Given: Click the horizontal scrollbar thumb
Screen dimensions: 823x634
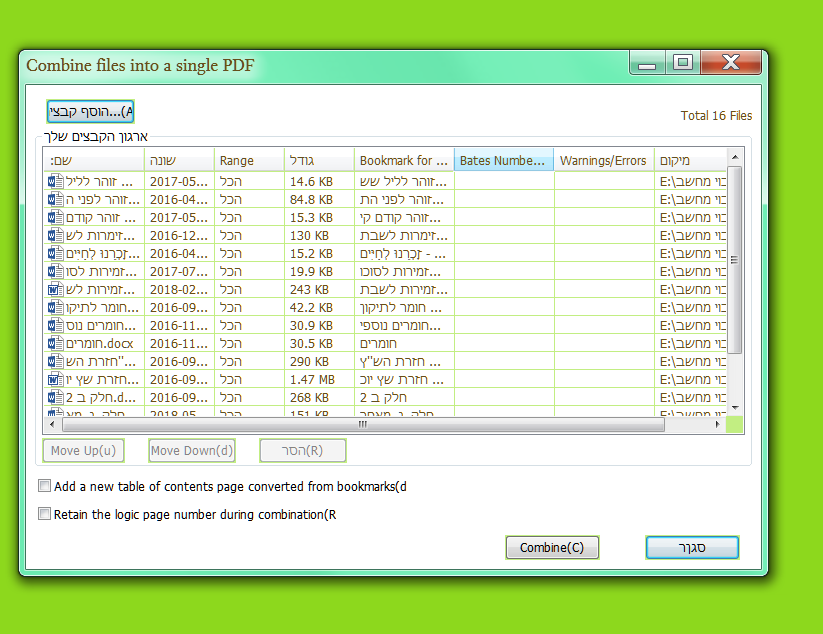Looking at the screenshot, I should pos(363,424).
